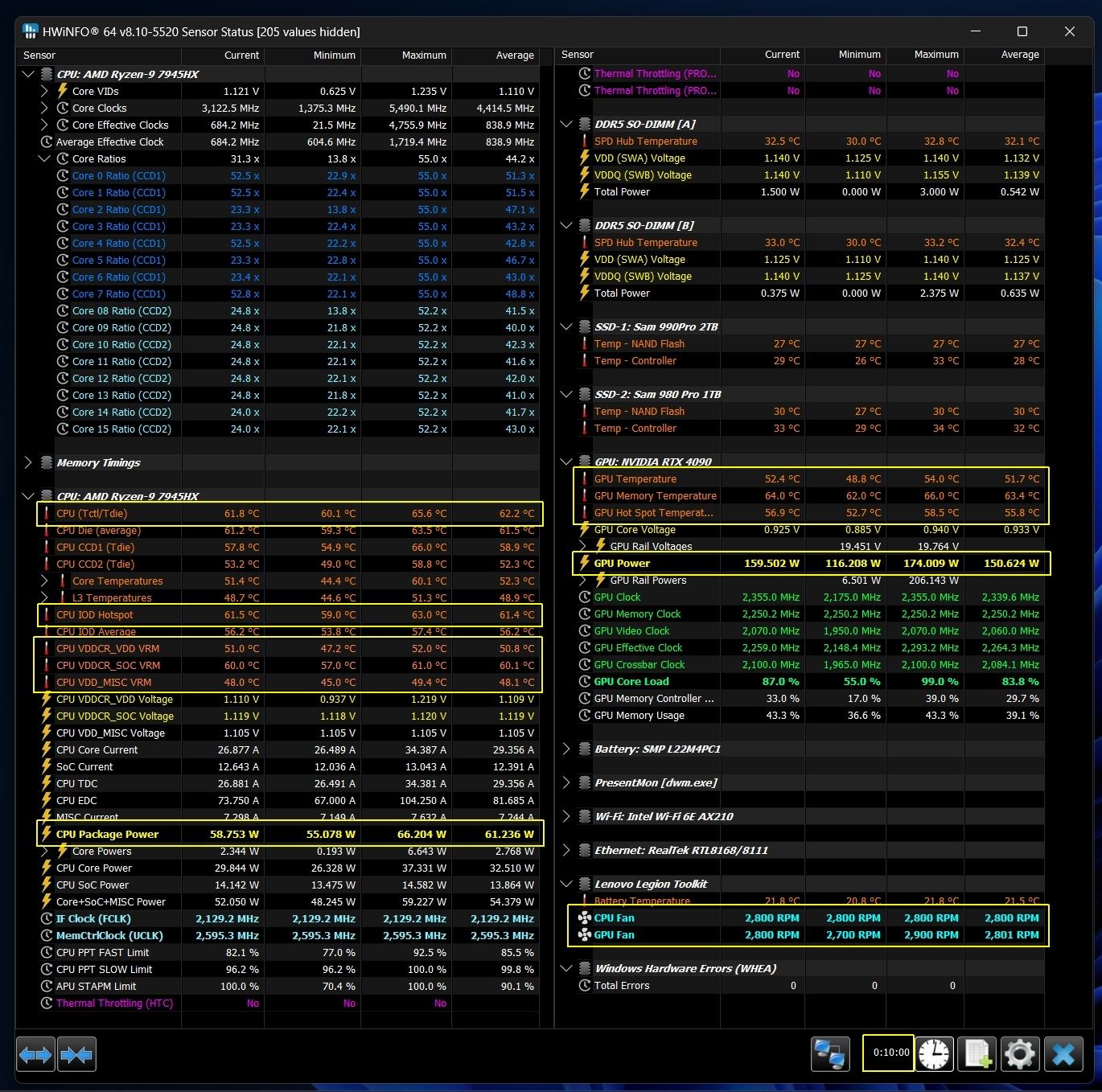Select the Core 0 Ratio (CCD1) row

coord(278,175)
